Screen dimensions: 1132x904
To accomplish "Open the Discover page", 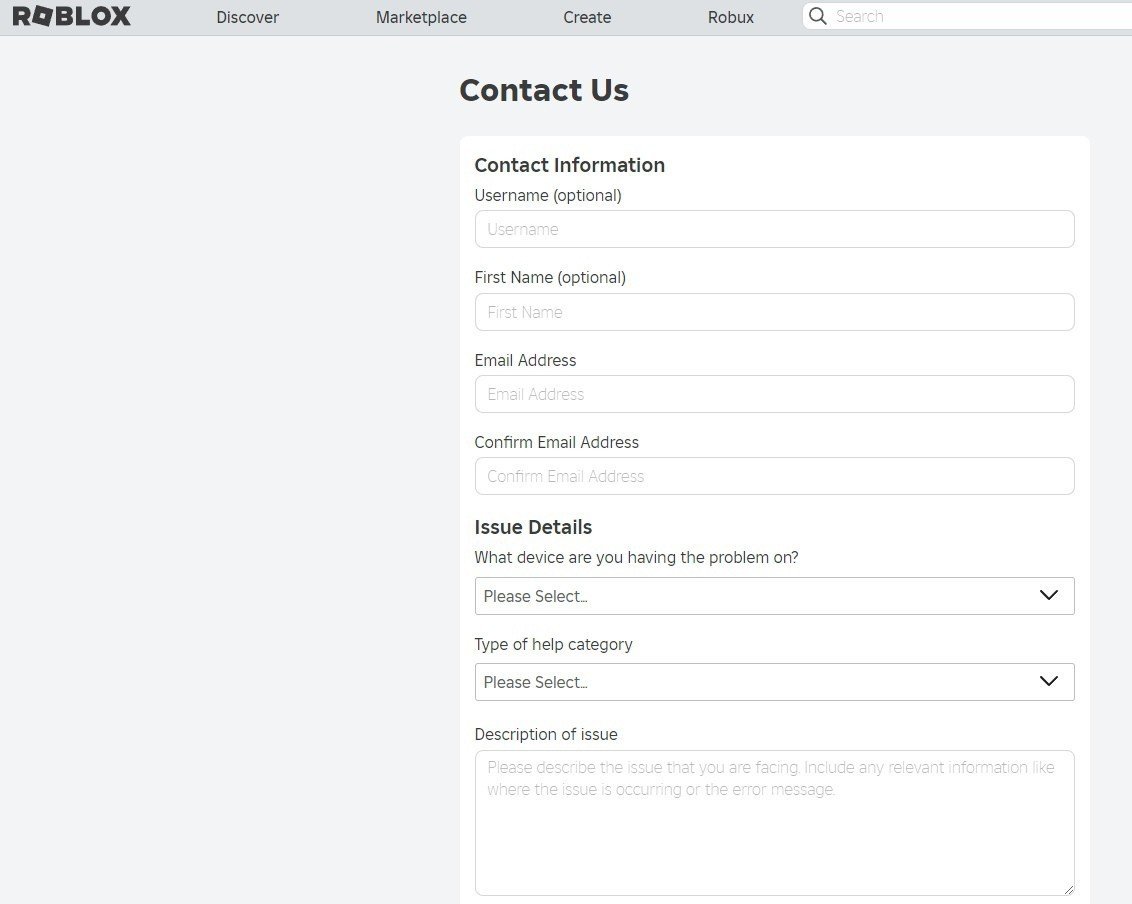I will 247,17.
